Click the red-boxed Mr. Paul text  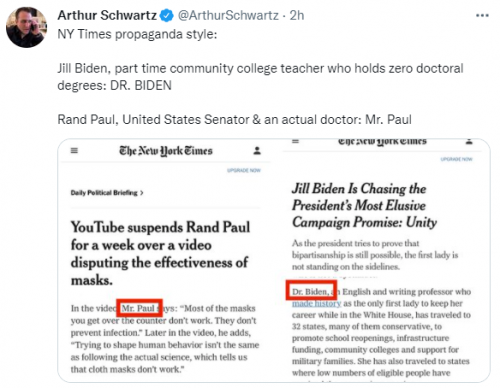[139, 308]
